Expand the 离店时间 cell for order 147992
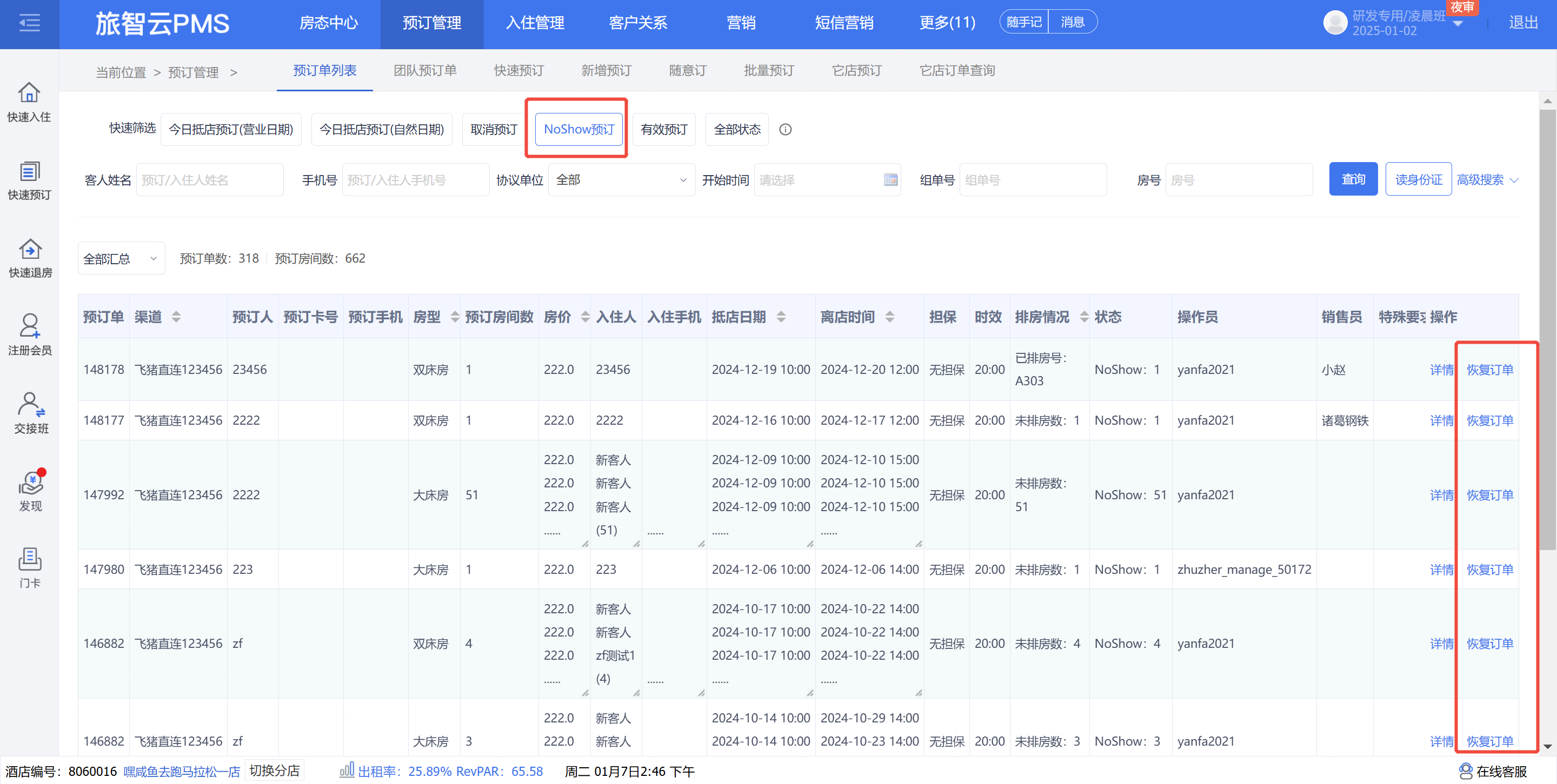The width and height of the screenshot is (1557, 784). pos(919,544)
